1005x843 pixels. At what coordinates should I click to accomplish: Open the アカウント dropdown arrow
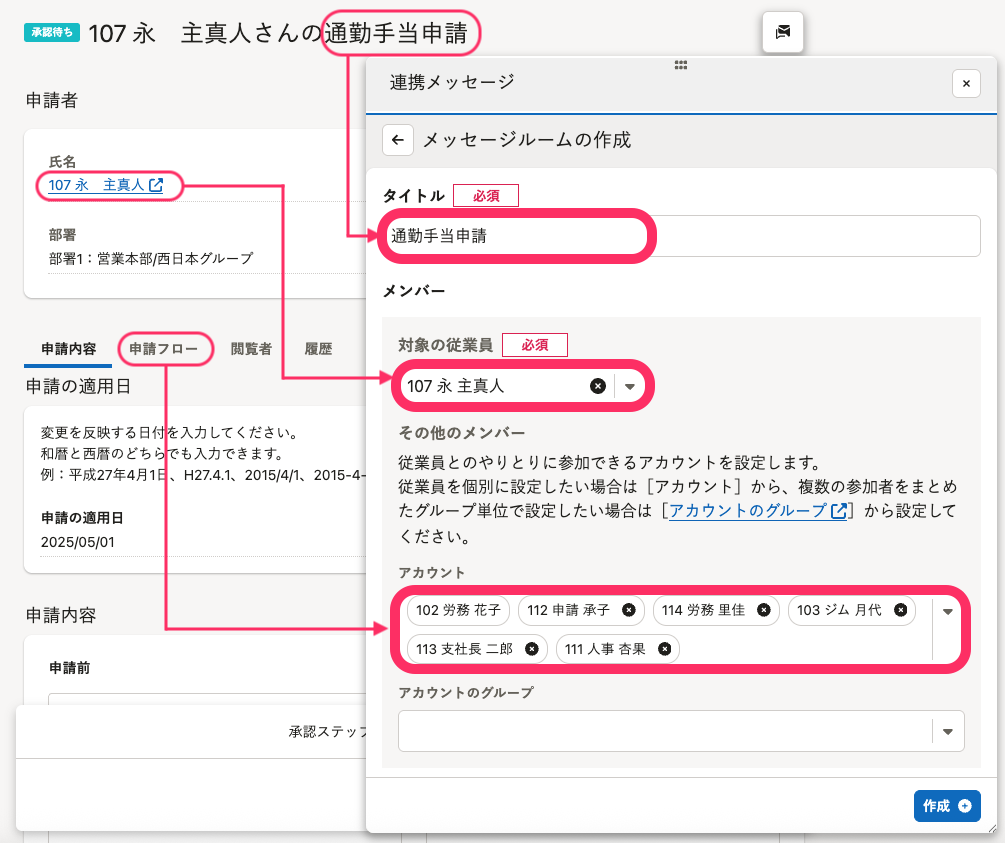pos(947,611)
